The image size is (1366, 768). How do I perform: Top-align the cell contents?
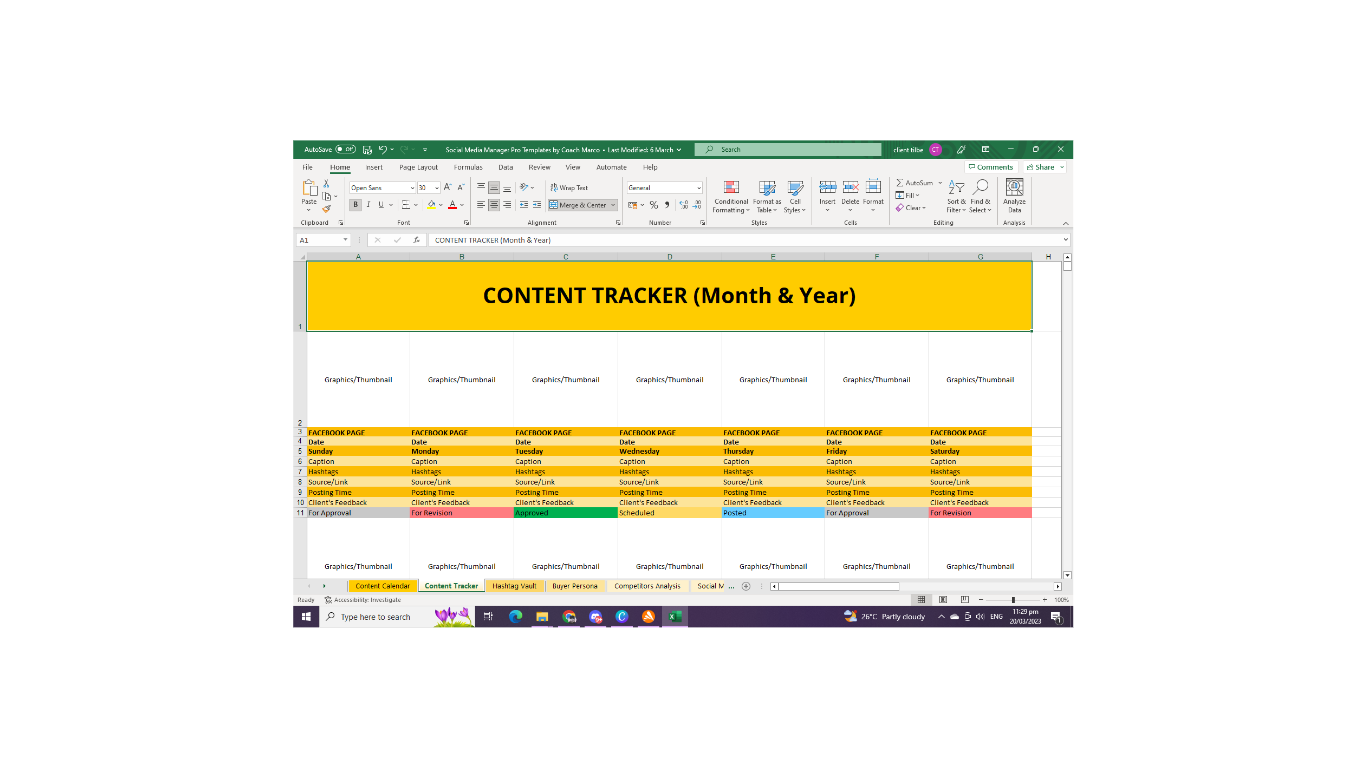(x=481, y=187)
